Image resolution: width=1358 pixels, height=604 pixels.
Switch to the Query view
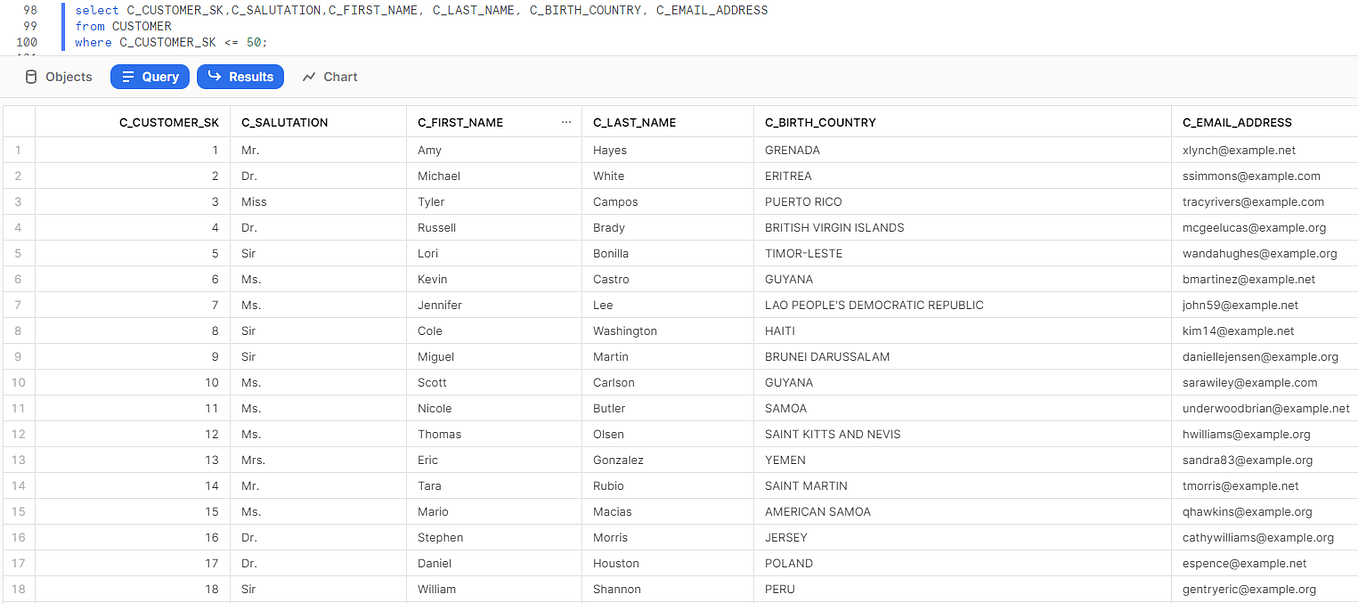click(150, 77)
